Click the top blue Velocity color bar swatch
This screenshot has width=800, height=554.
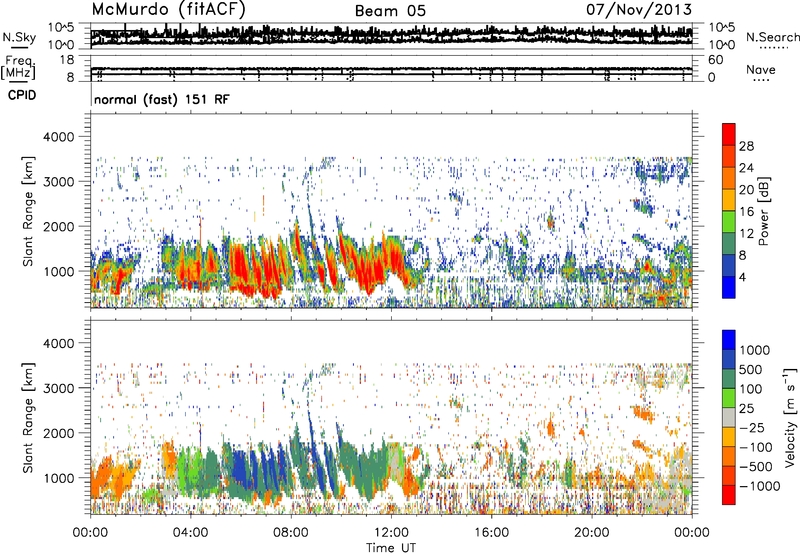(729, 340)
